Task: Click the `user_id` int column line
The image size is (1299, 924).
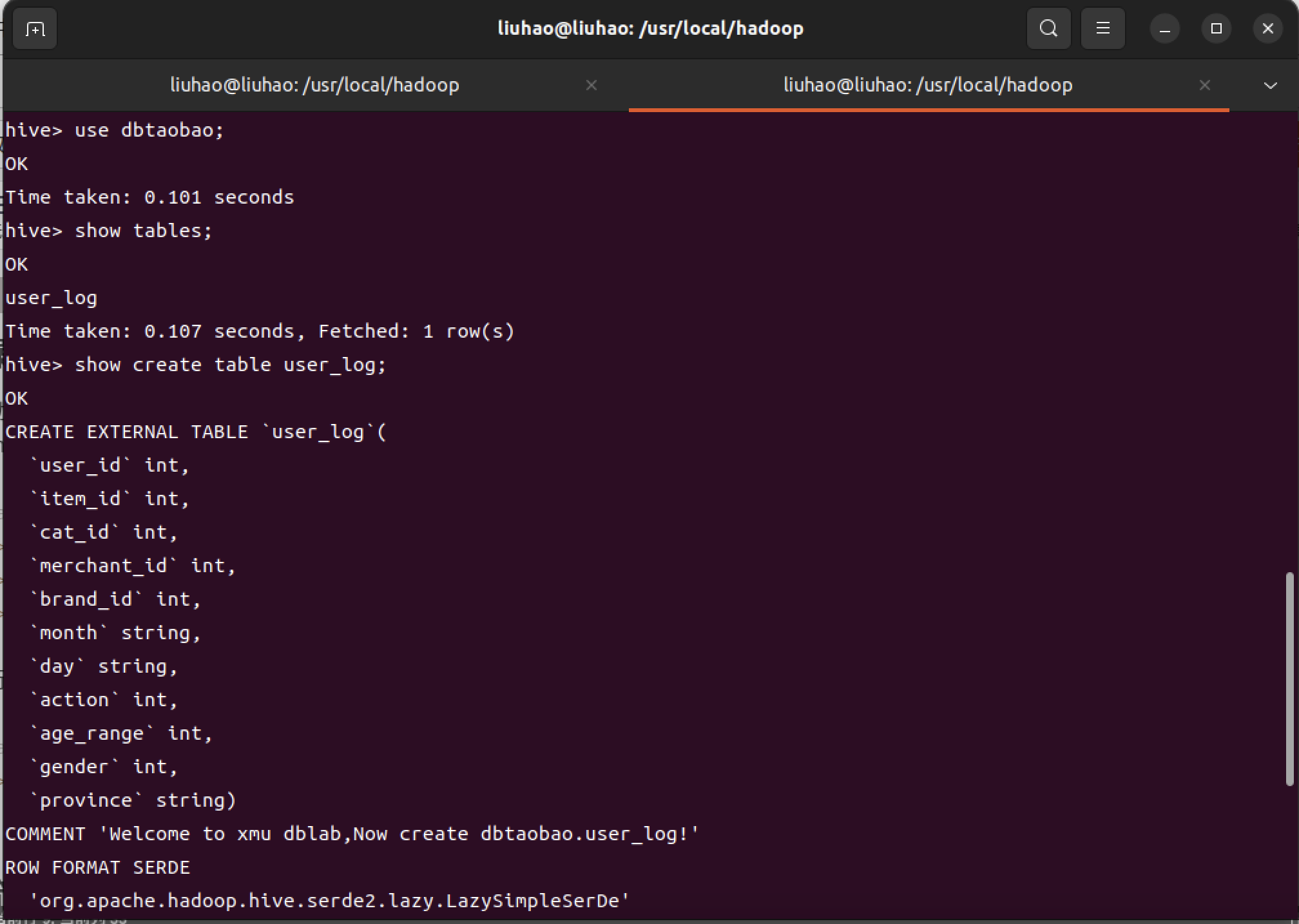Action: point(110,465)
